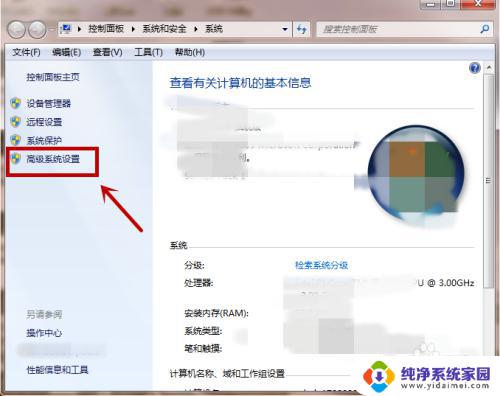This screenshot has width=500, height=396.
Task: Open 远程设置 link
Action: coord(44,122)
